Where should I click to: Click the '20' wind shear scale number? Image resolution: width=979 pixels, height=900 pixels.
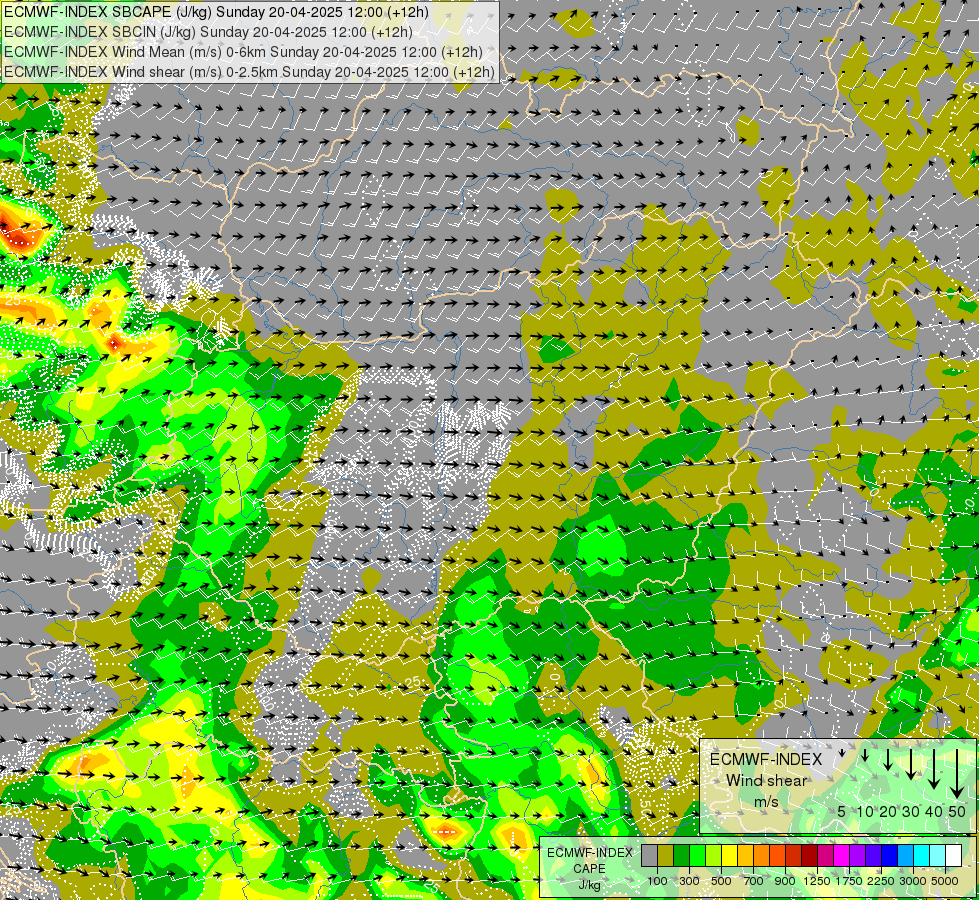[888, 811]
